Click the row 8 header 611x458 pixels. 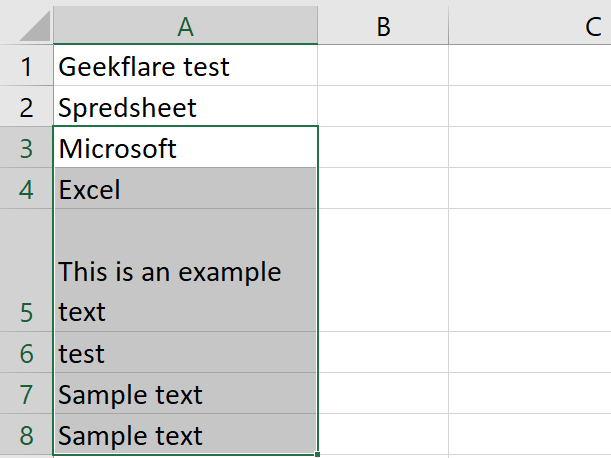coord(26,435)
